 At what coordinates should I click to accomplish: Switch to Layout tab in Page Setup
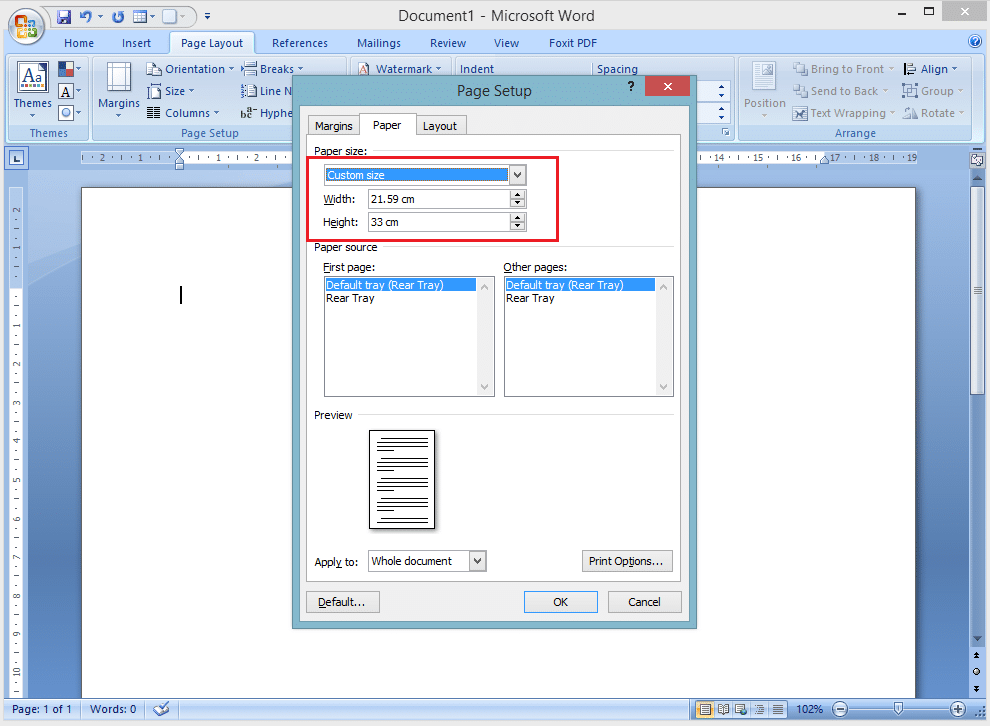[439, 126]
